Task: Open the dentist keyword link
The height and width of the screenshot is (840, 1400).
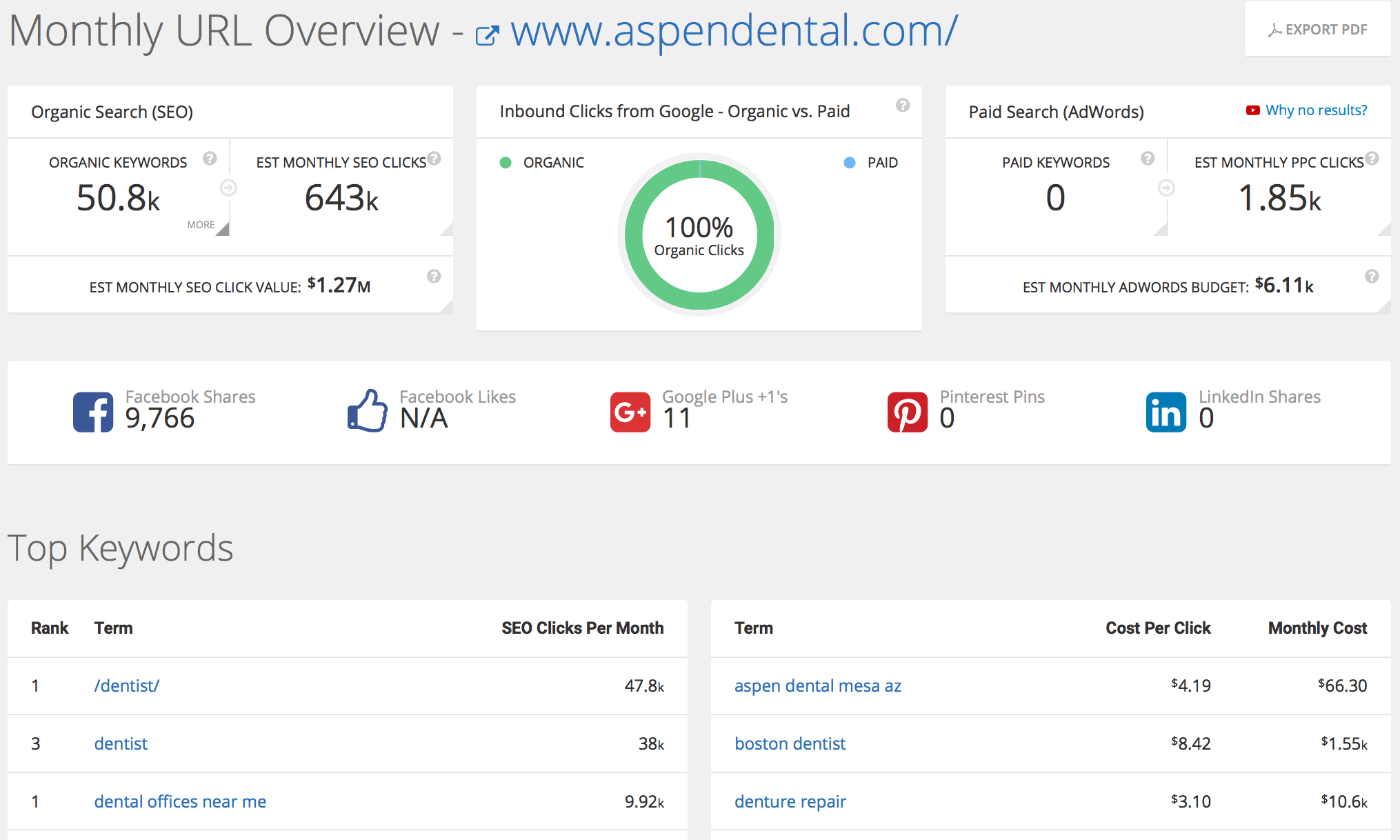Action: click(121, 743)
